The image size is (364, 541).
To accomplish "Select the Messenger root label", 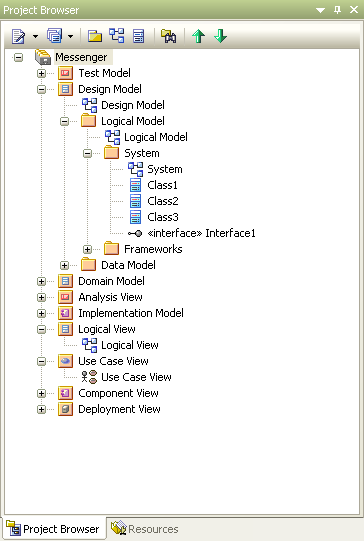I will point(81,57).
